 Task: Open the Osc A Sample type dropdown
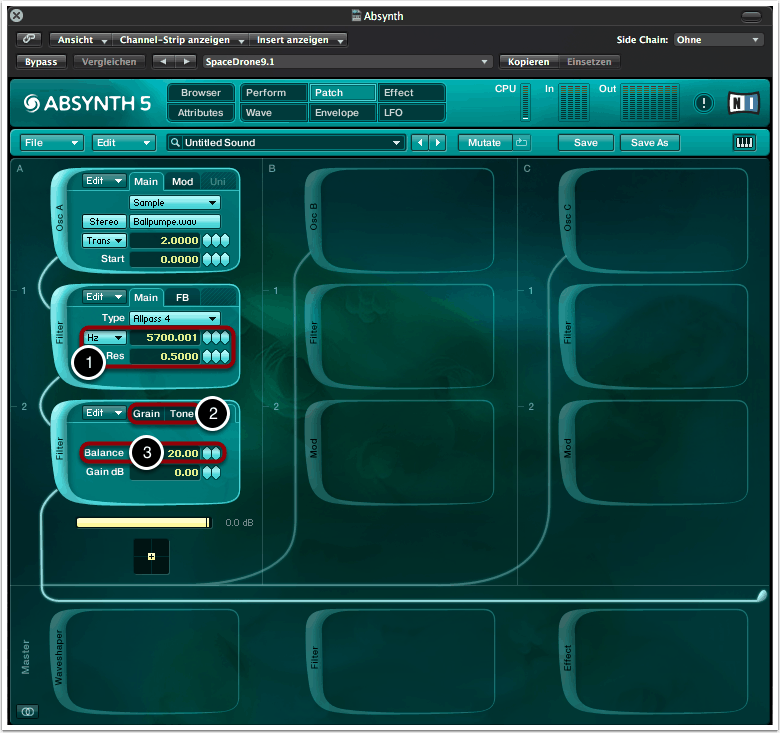point(175,202)
